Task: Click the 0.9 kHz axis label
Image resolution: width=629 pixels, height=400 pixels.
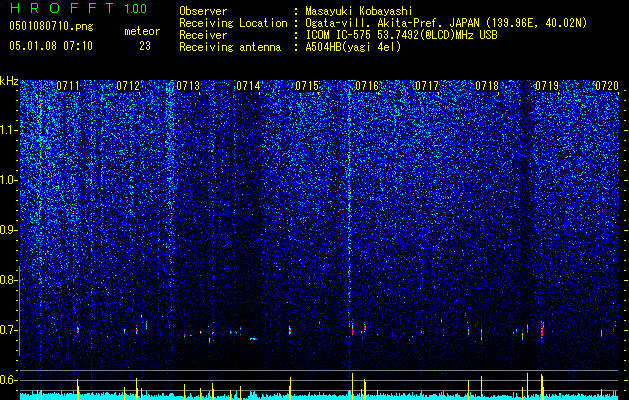Action: pyautogui.click(x=8, y=230)
